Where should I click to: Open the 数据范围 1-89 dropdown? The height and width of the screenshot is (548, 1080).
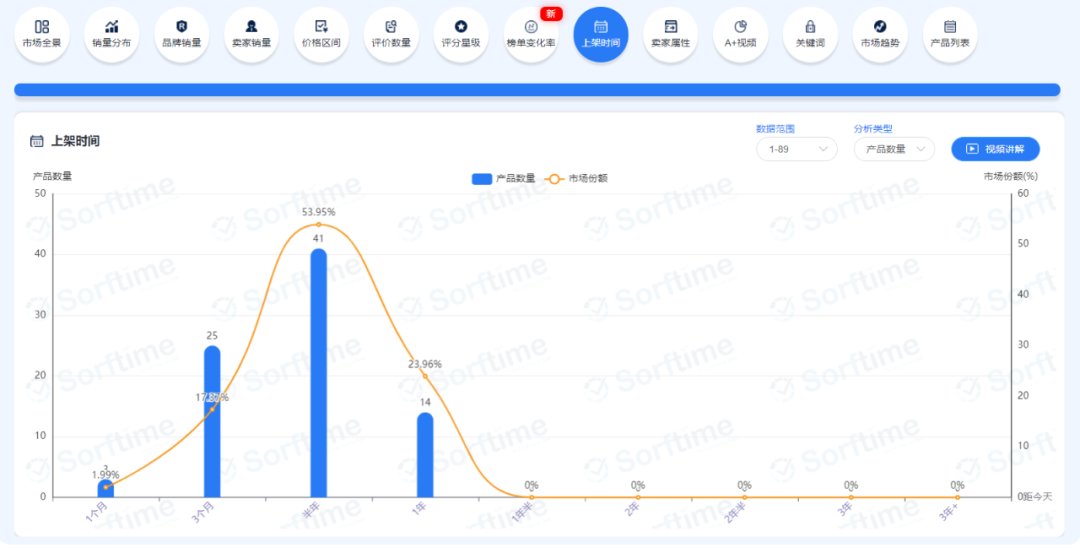point(796,149)
